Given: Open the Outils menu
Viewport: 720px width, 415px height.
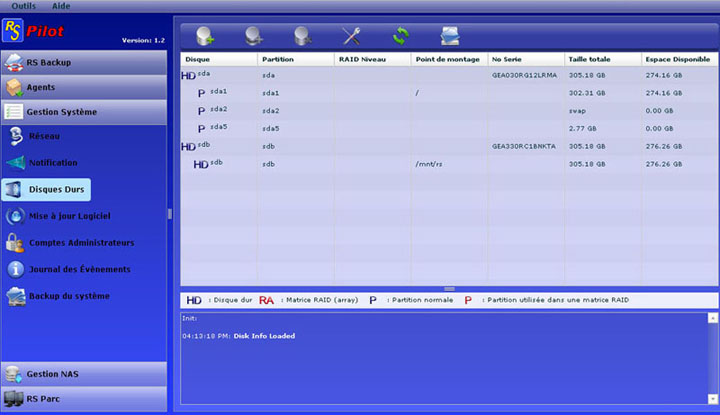Looking at the screenshot, I should pos(23,6).
